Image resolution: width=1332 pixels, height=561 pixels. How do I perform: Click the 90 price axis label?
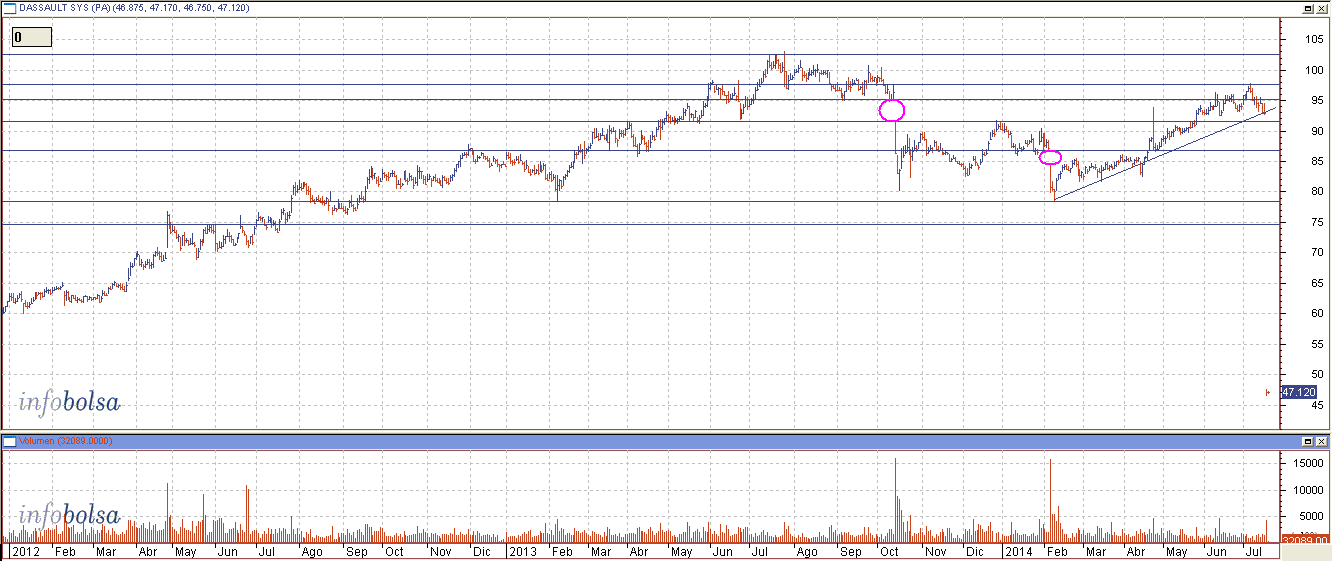click(x=1316, y=131)
